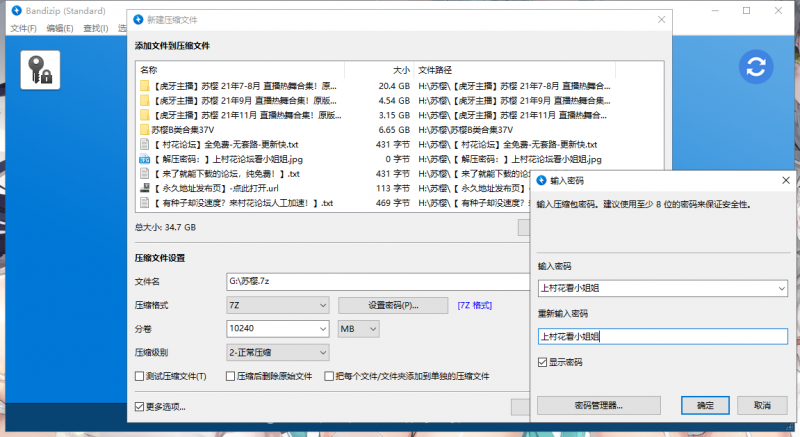Click the blue refresh circular icon

click(756, 67)
